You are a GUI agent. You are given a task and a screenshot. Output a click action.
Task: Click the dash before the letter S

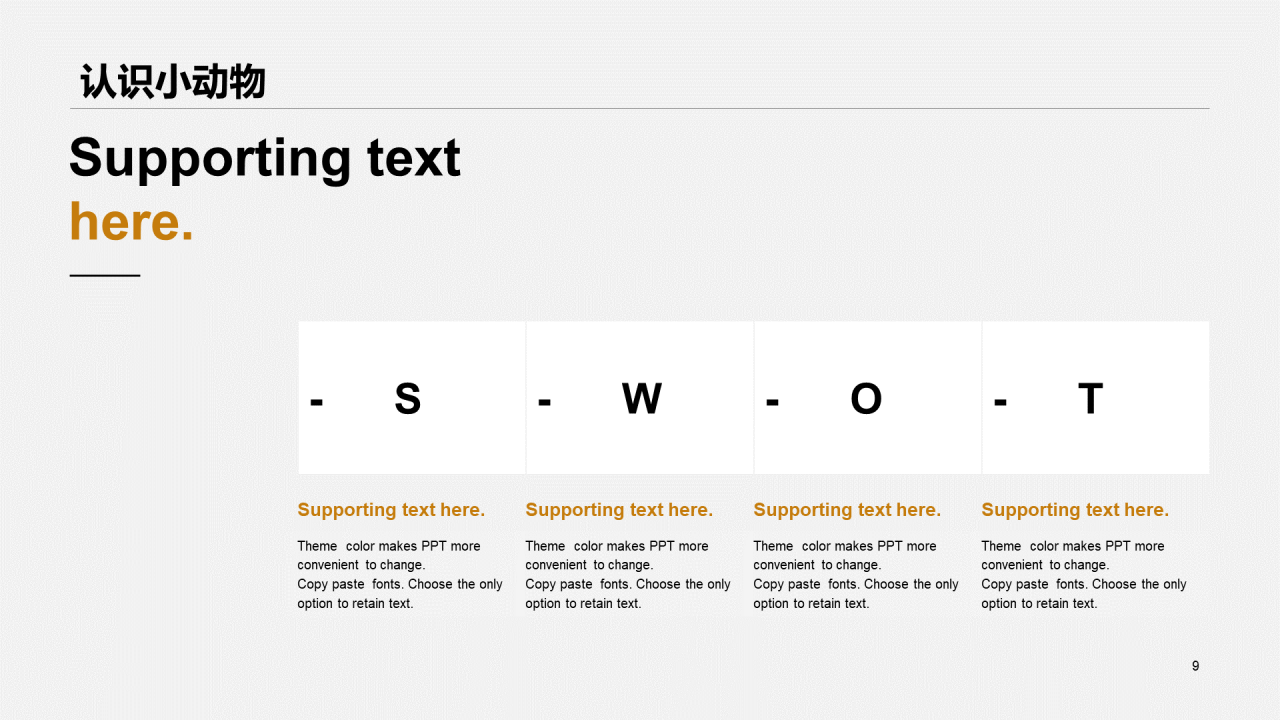(317, 402)
